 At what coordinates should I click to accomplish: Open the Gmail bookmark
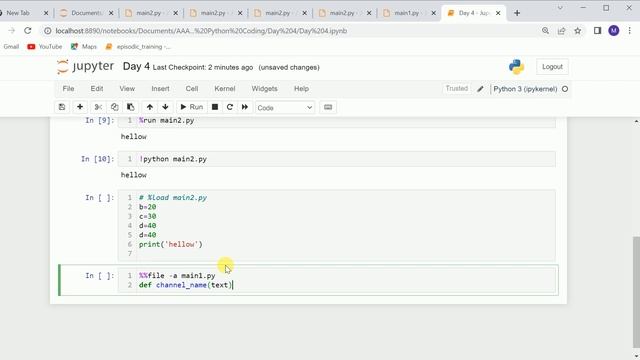pos(11,47)
